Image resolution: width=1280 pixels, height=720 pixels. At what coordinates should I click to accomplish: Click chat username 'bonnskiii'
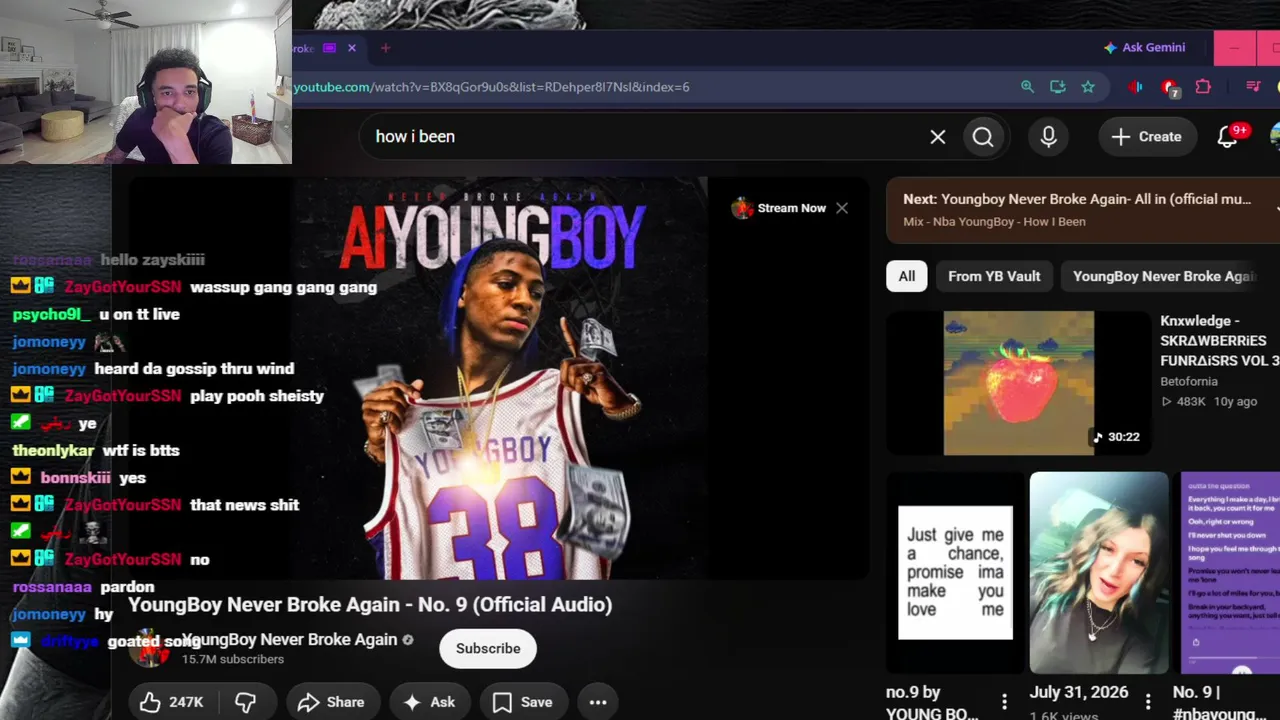coord(75,478)
